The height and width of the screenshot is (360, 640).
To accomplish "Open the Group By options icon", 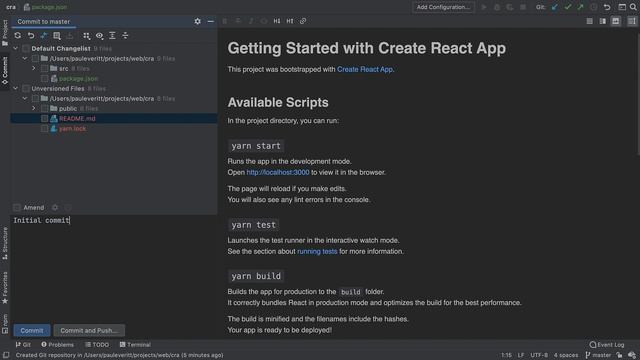I will [x=86, y=36].
